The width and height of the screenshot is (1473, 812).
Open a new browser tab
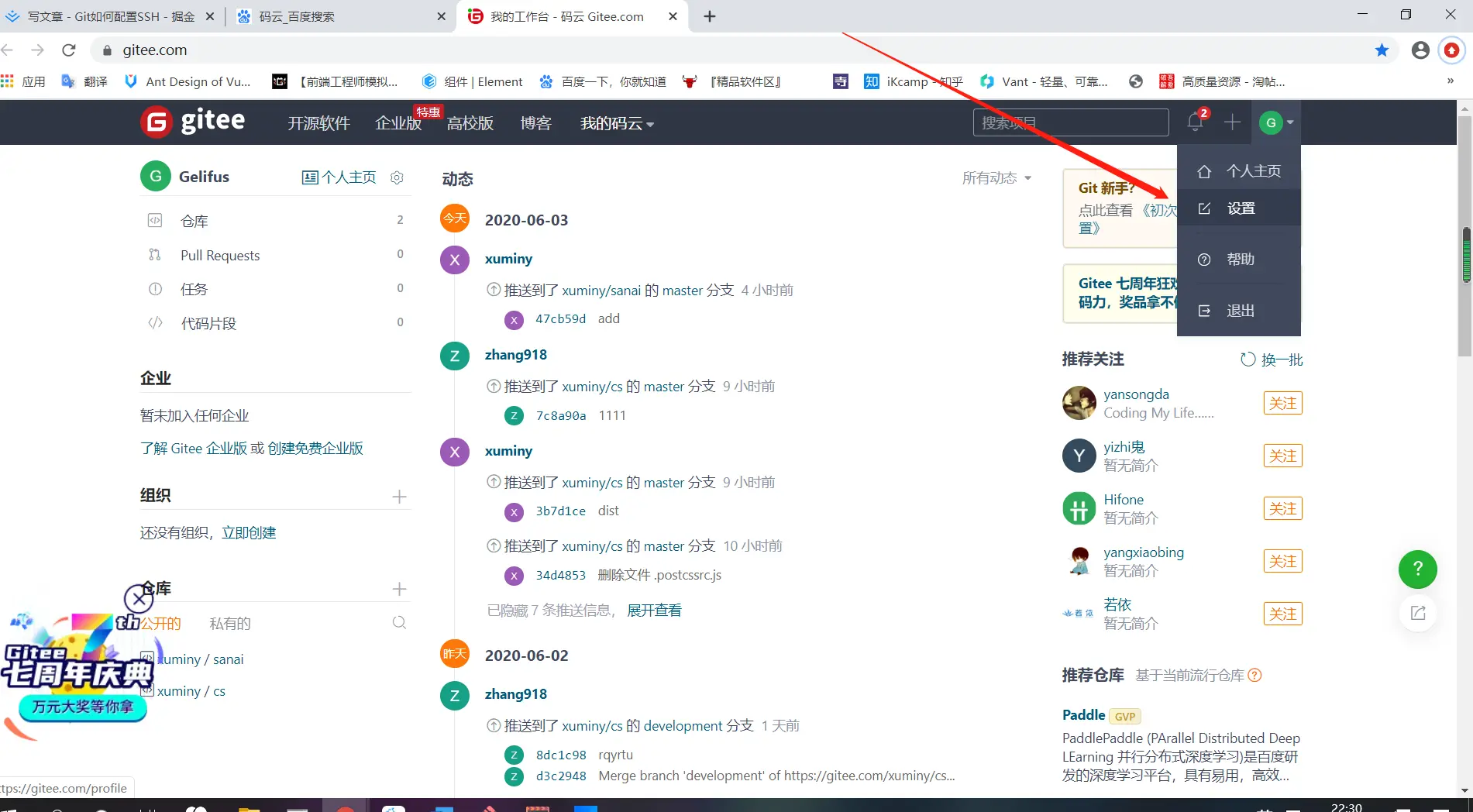[x=710, y=16]
